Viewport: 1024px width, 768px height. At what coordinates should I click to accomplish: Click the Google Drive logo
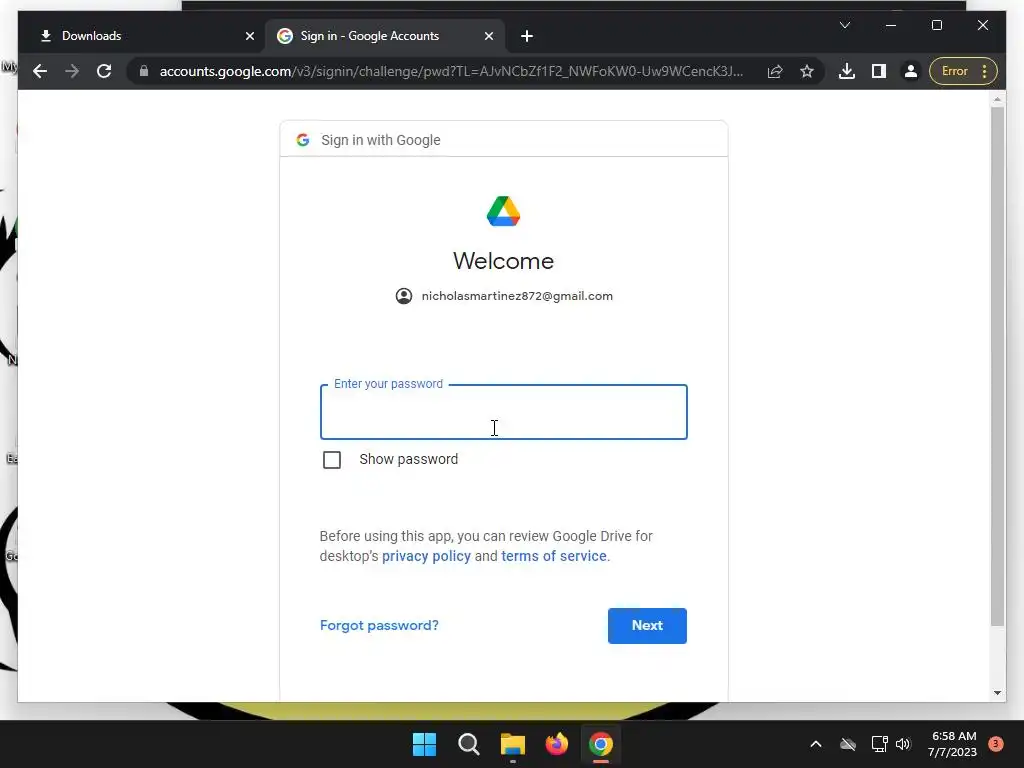[504, 212]
